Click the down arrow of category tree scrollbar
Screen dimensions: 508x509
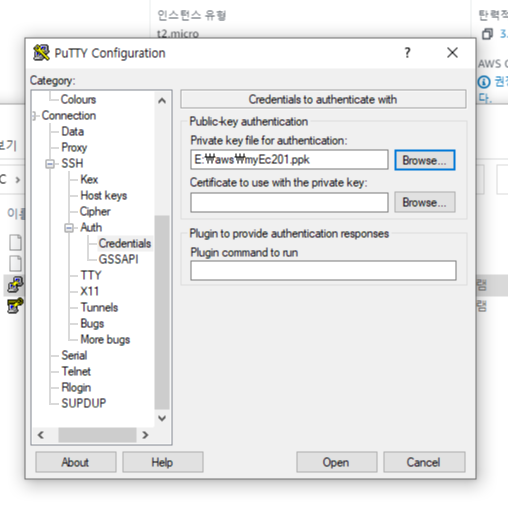click(162, 418)
